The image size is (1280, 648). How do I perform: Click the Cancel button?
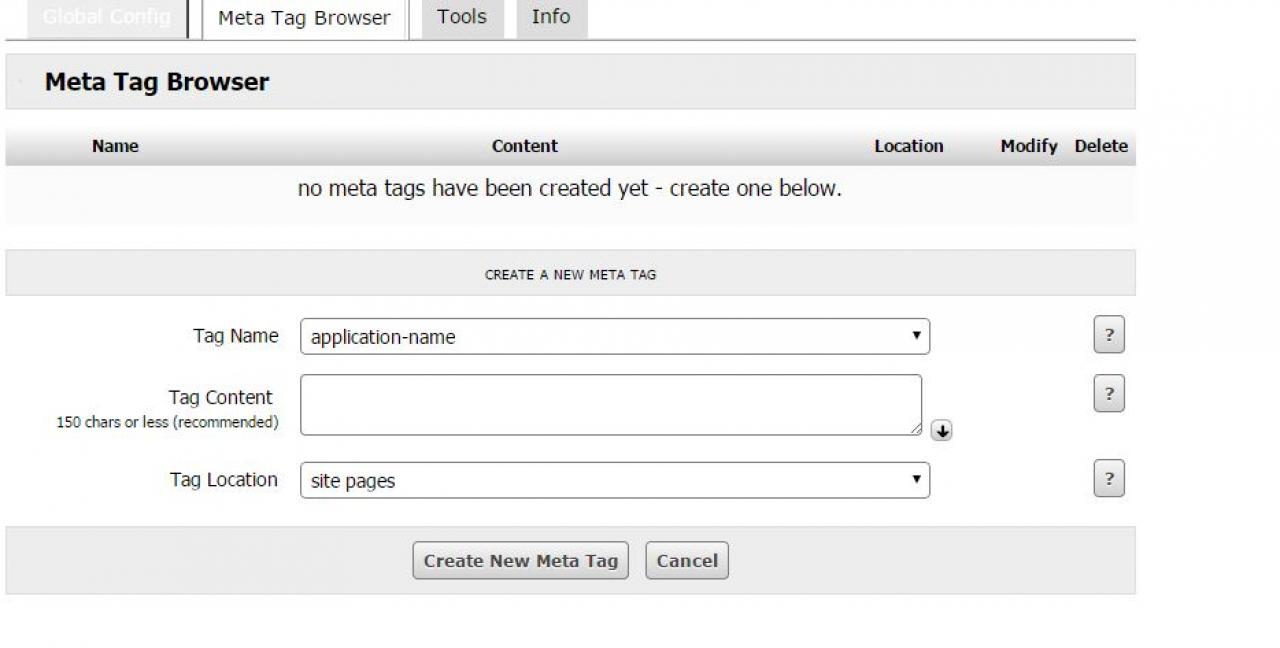(x=687, y=561)
